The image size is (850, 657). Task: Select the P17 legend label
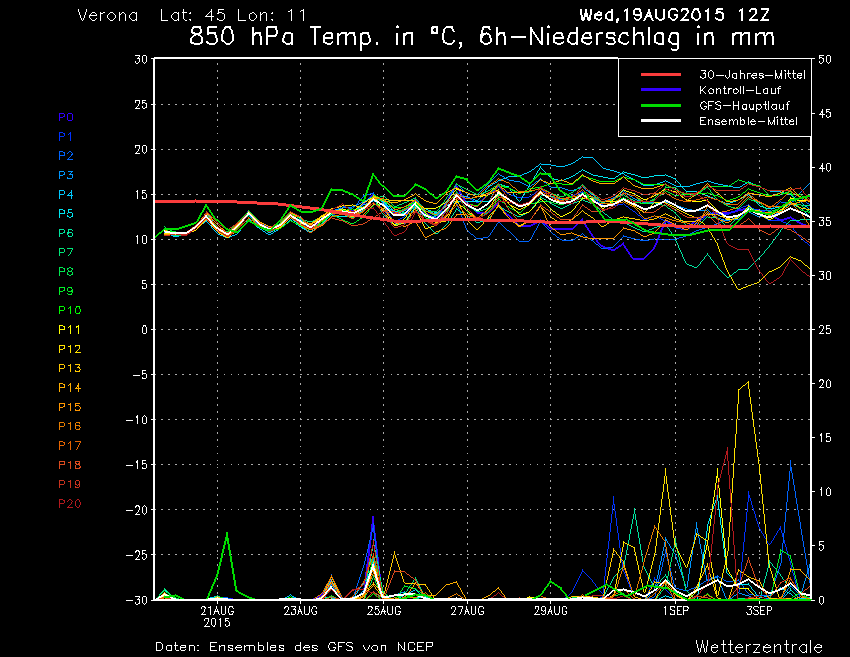point(70,446)
